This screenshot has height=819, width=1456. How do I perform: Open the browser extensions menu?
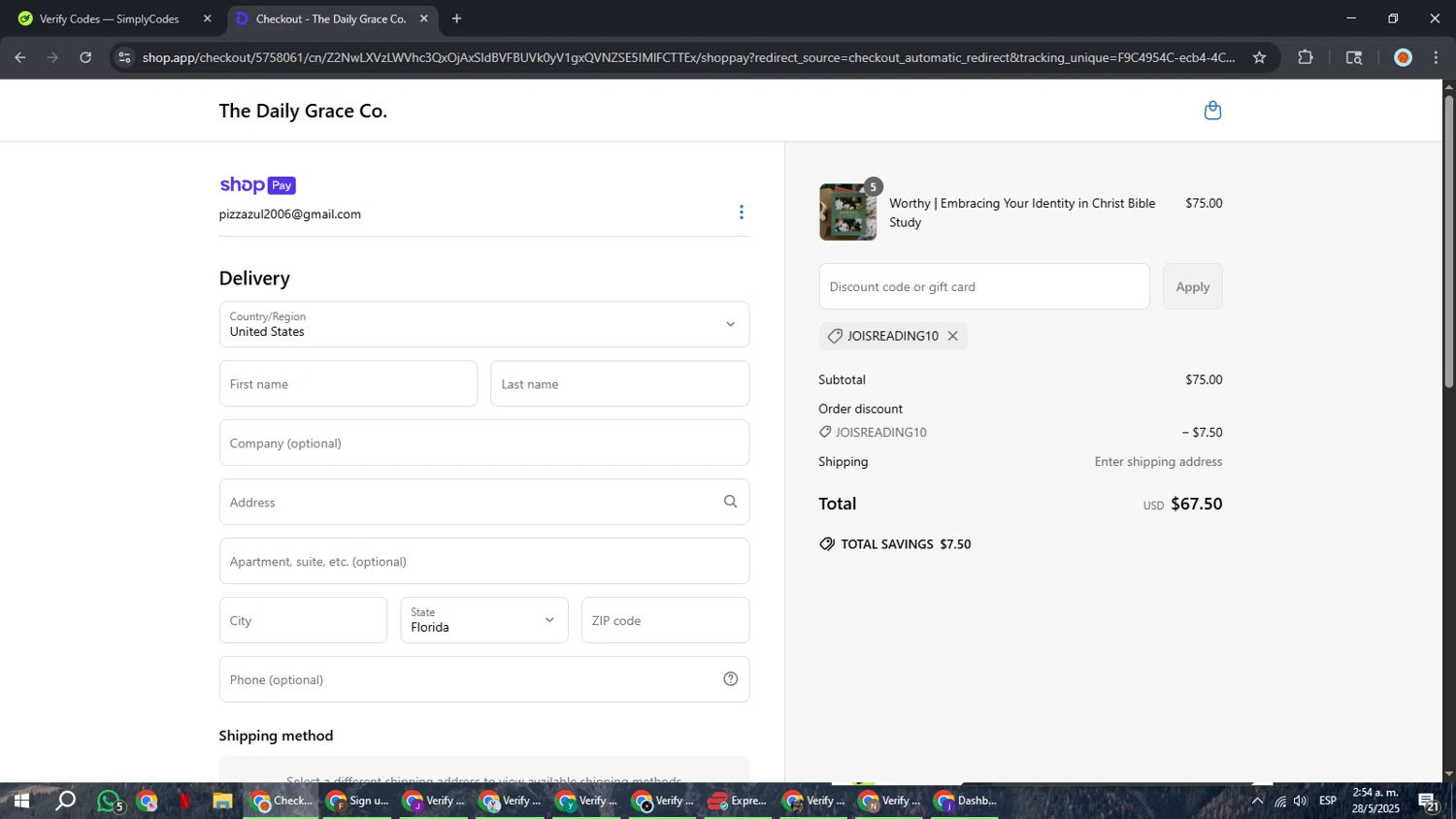(1306, 57)
